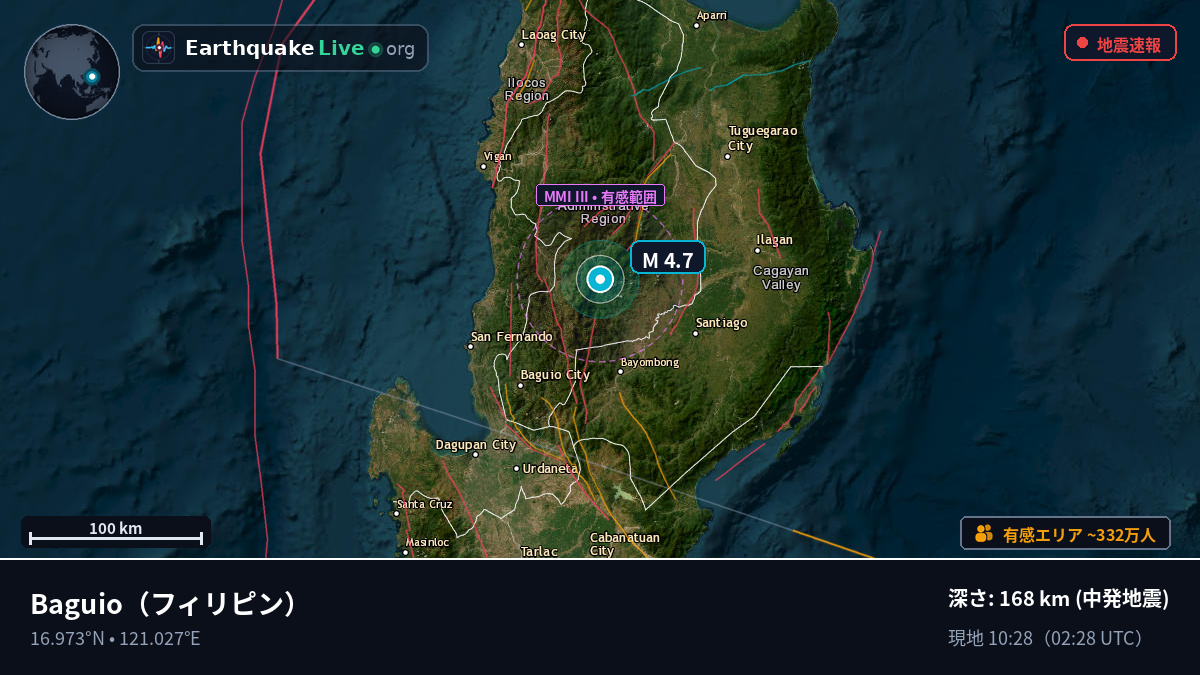1200x675 pixels.
Task: Click the green live dot before org
Action: tap(375, 49)
